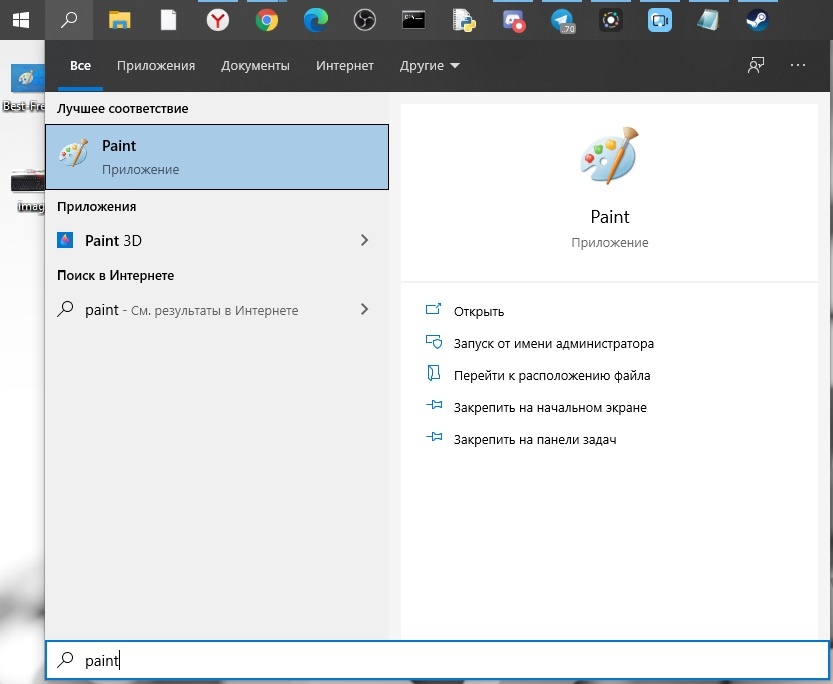Open 'paint - См. результаты в Интернете' result

coord(217,310)
